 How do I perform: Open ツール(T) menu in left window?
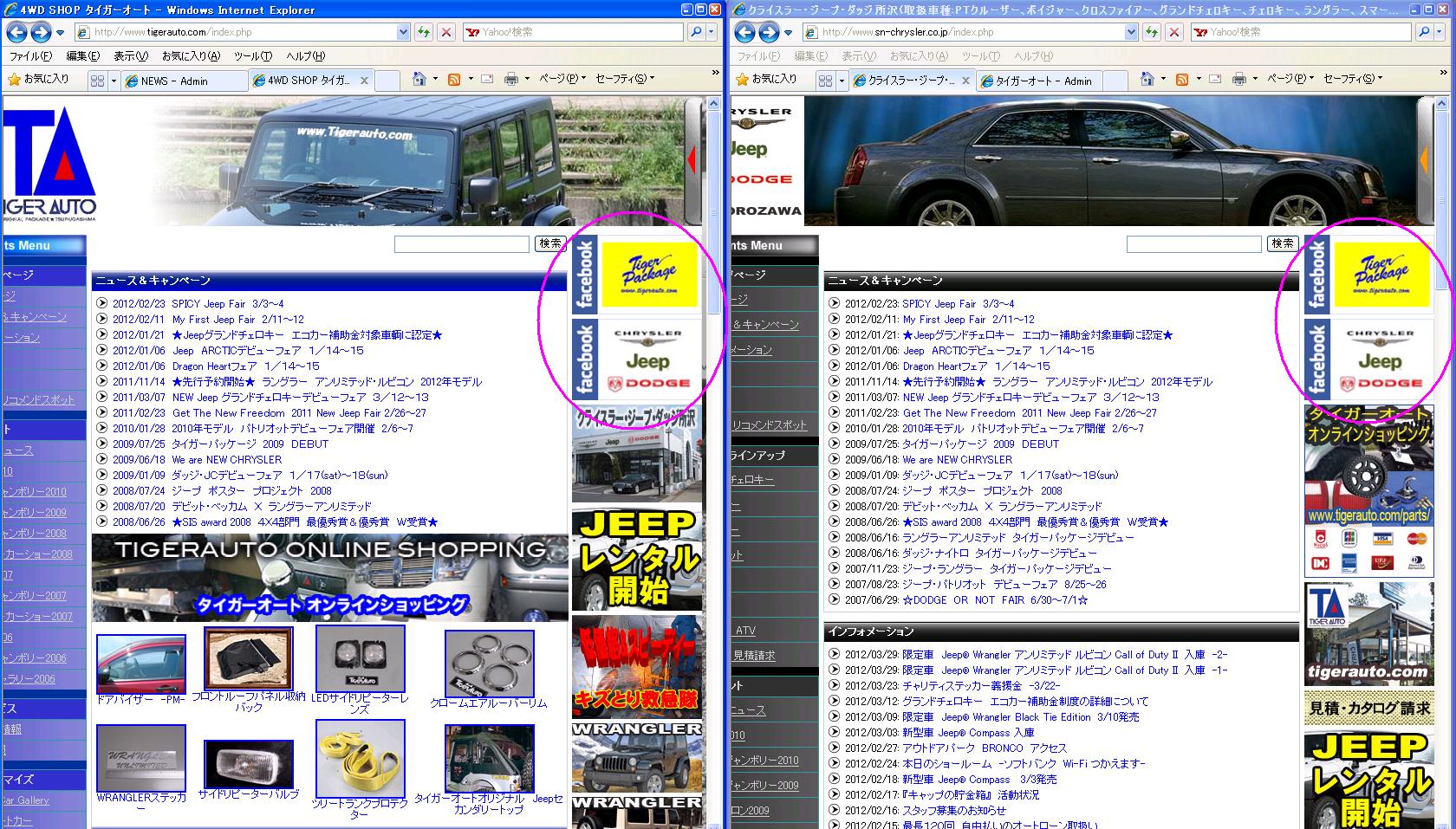253,56
